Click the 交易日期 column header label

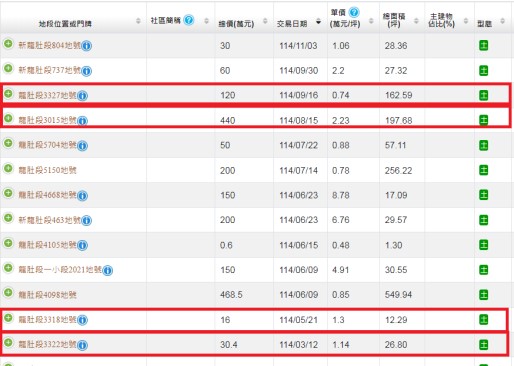coord(292,24)
